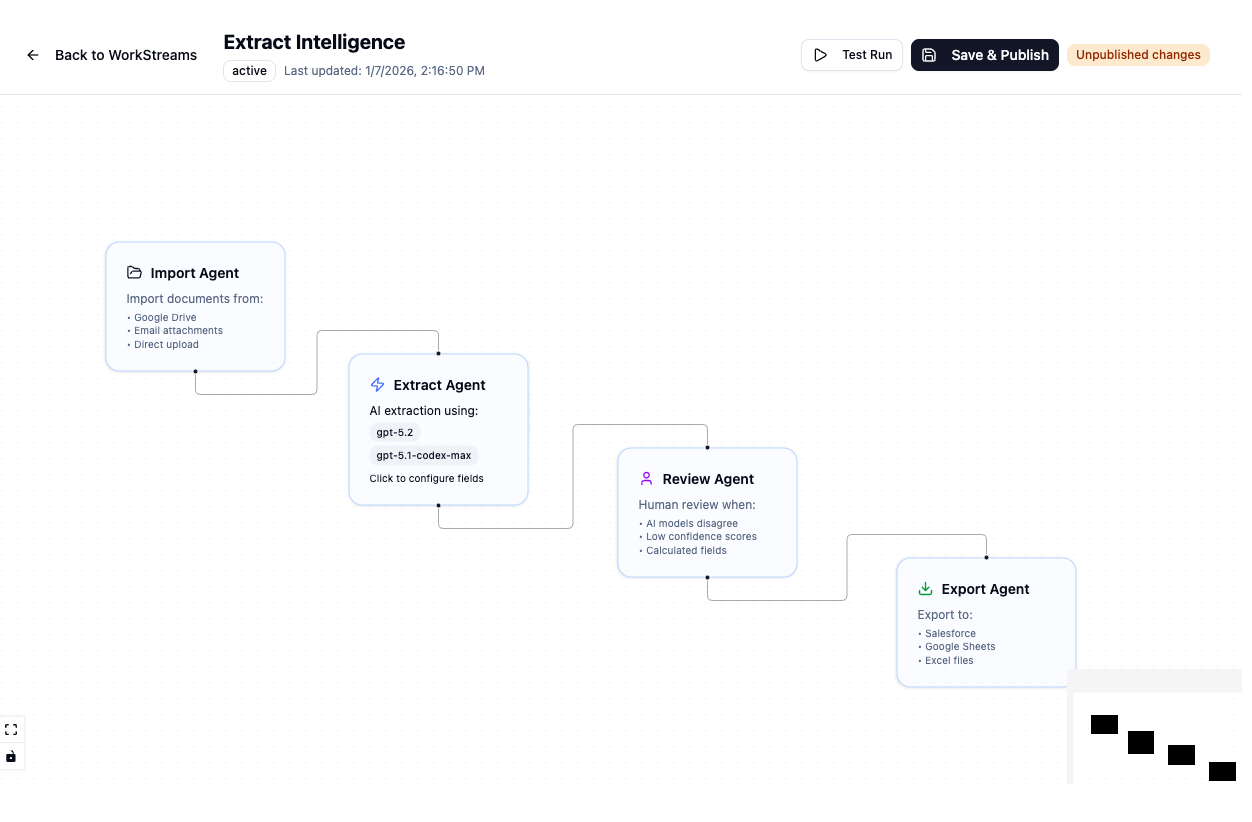Click 'Click to configure fields' text
This screenshot has height=822, width=1252.
click(427, 478)
